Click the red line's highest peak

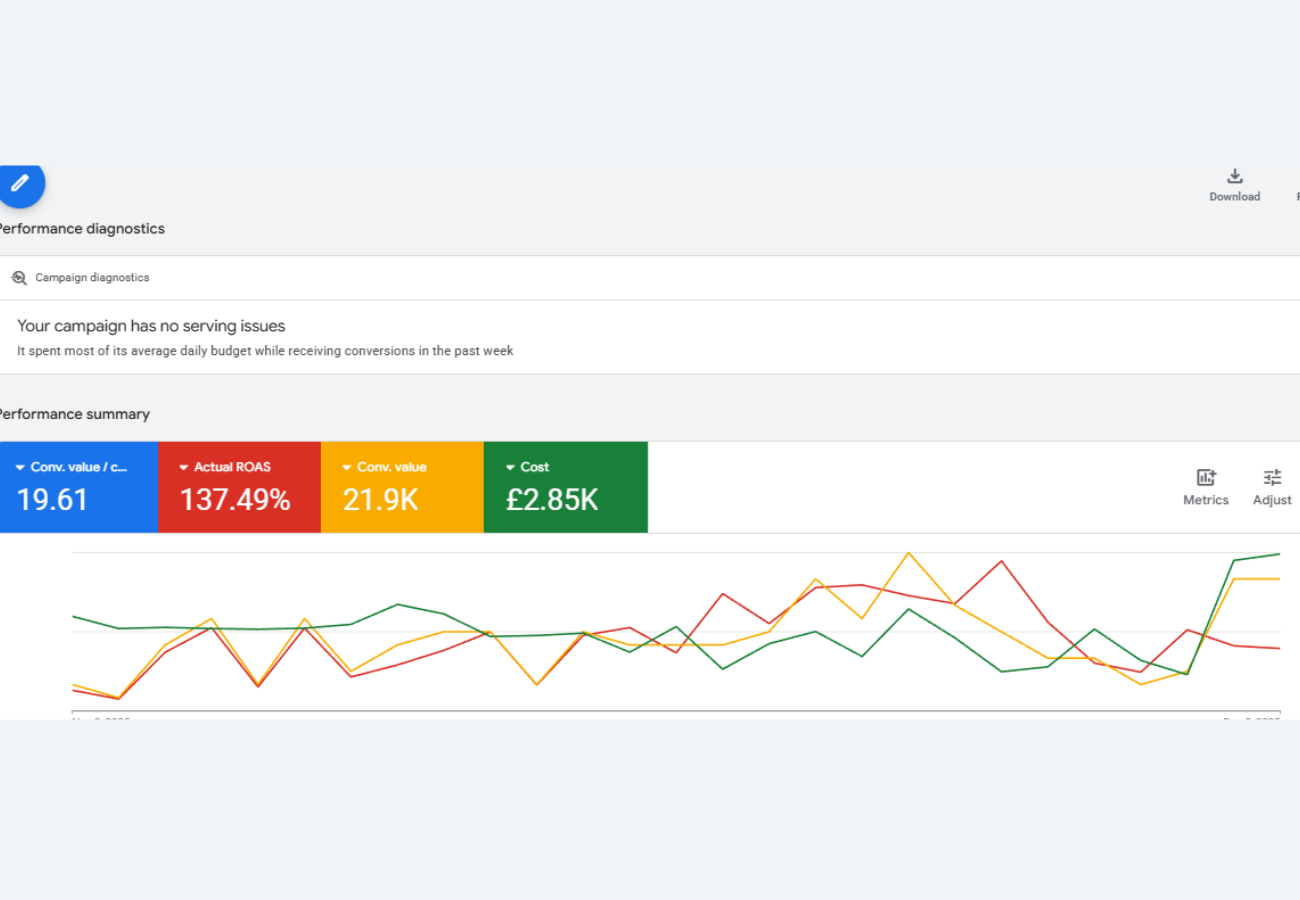point(1001,561)
